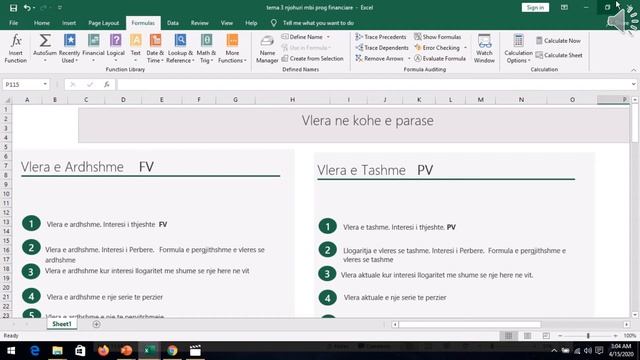Viewport: 640px width, 360px height.
Task: Adjust the zoom slider handle
Action: [x=588, y=336]
